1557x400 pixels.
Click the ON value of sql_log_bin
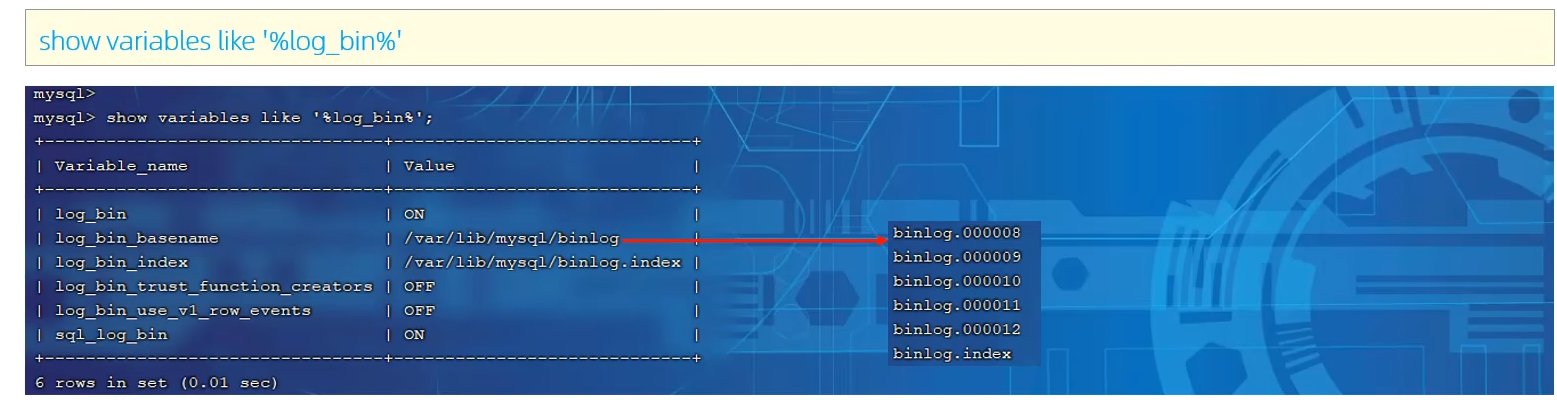tap(414, 335)
